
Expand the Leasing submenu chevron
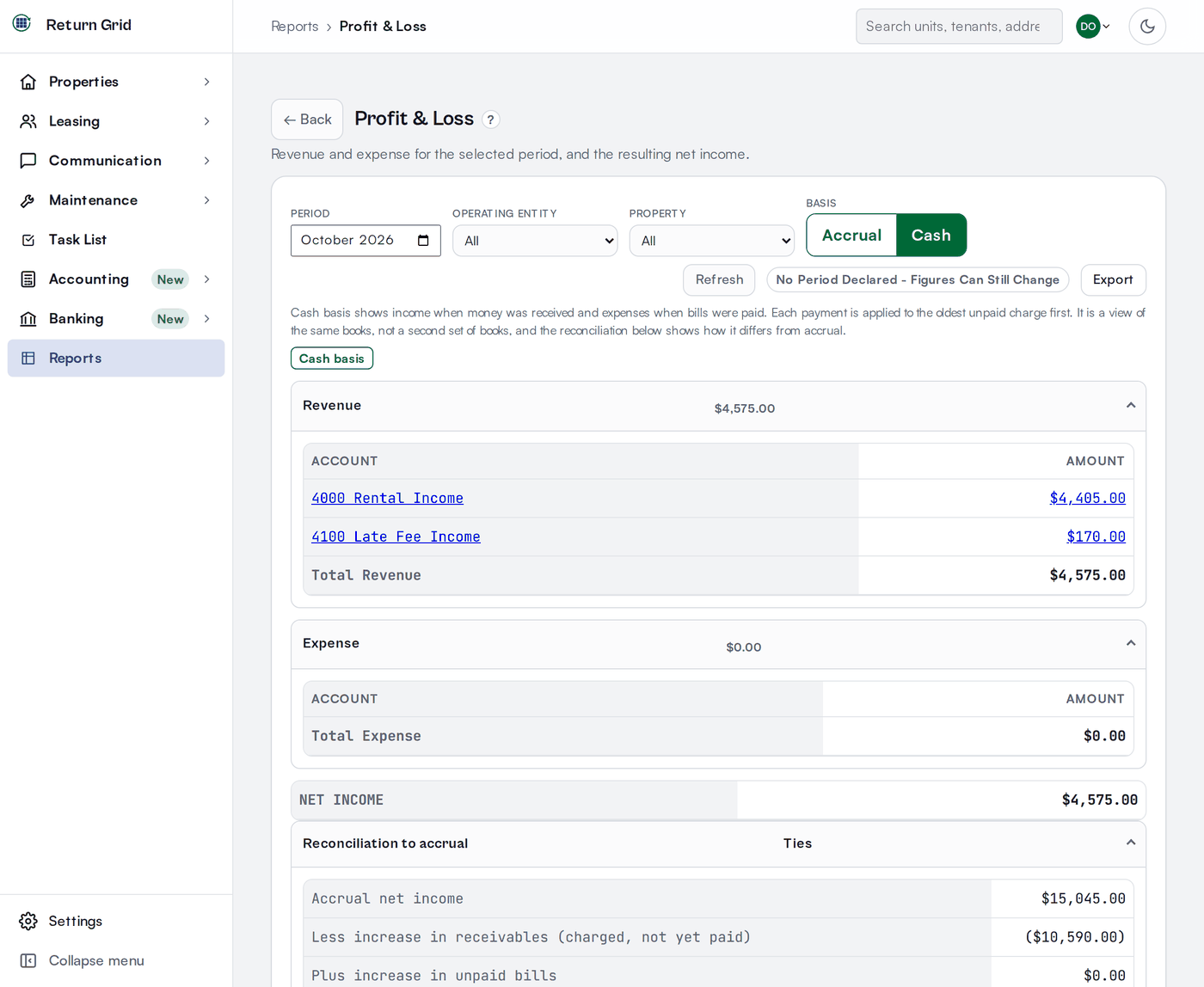[206, 121]
